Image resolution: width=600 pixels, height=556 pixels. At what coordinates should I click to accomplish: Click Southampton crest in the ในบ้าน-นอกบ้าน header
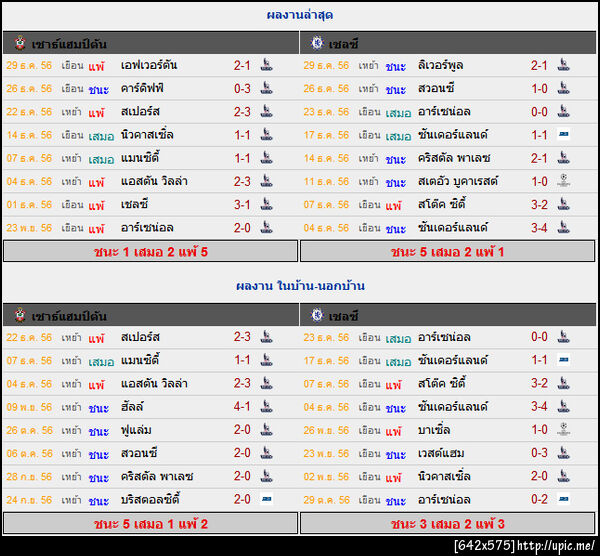point(20,315)
